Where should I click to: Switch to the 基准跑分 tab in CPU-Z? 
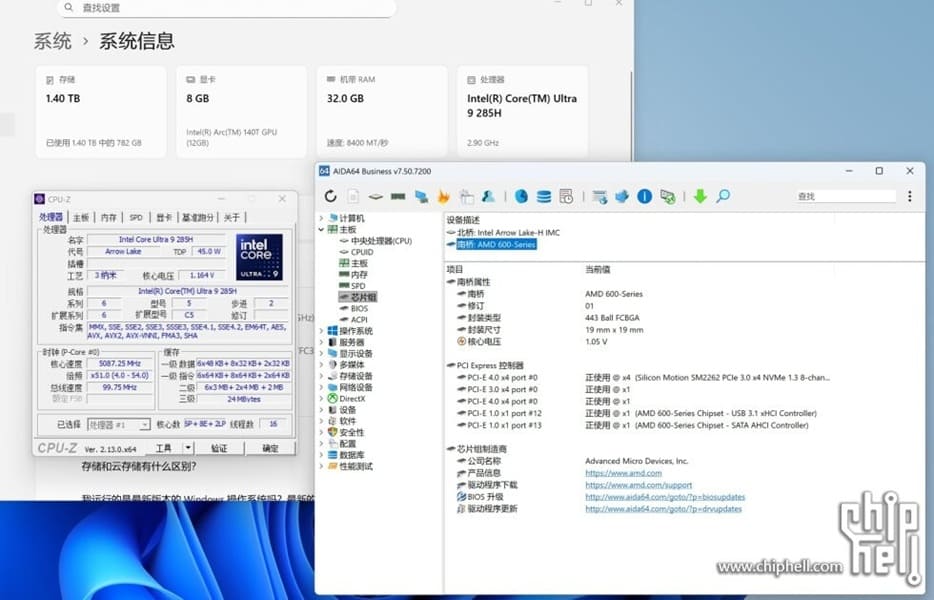pyautogui.click(x=196, y=217)
